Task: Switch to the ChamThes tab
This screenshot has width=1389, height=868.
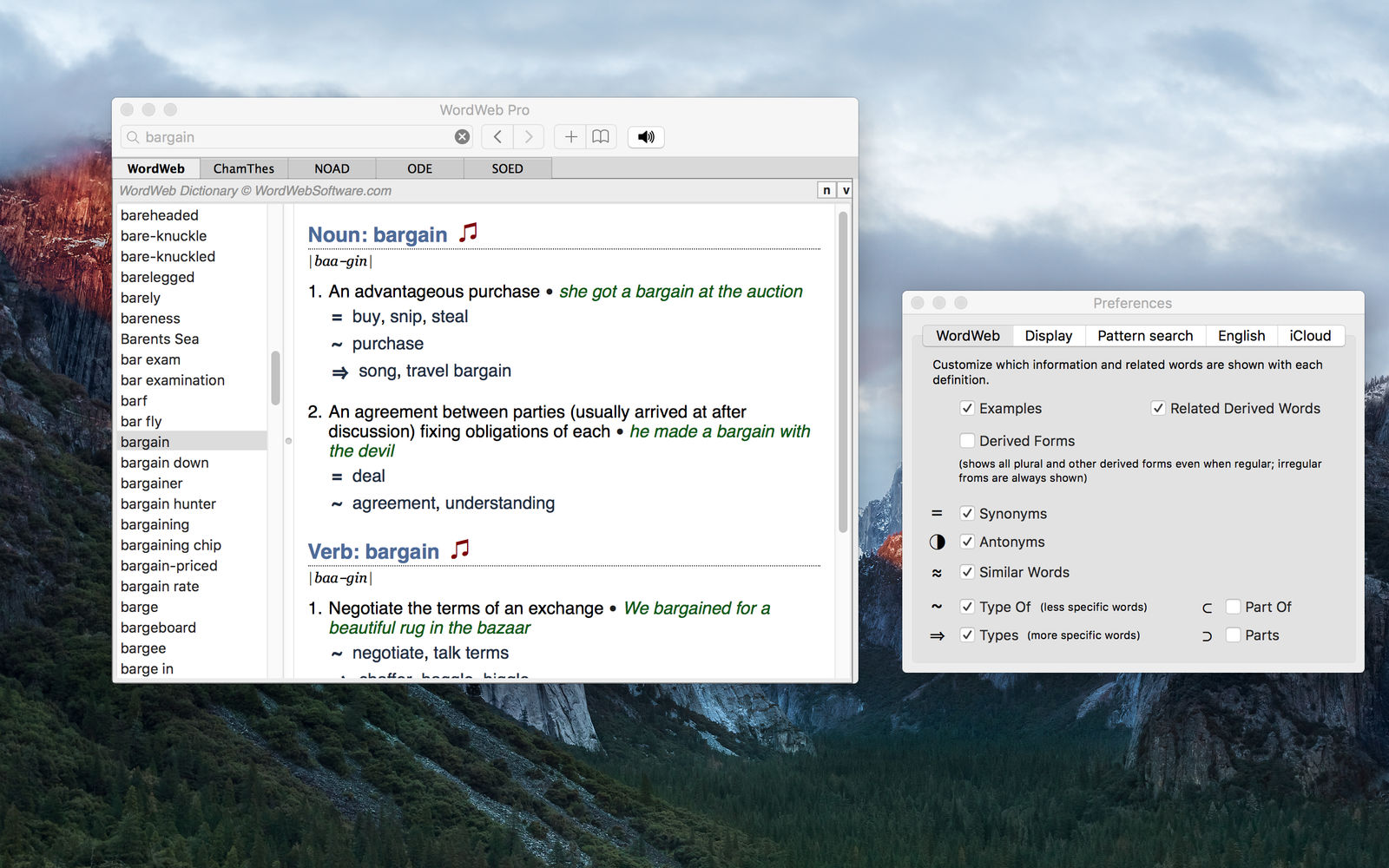Action: pos(244,168)
